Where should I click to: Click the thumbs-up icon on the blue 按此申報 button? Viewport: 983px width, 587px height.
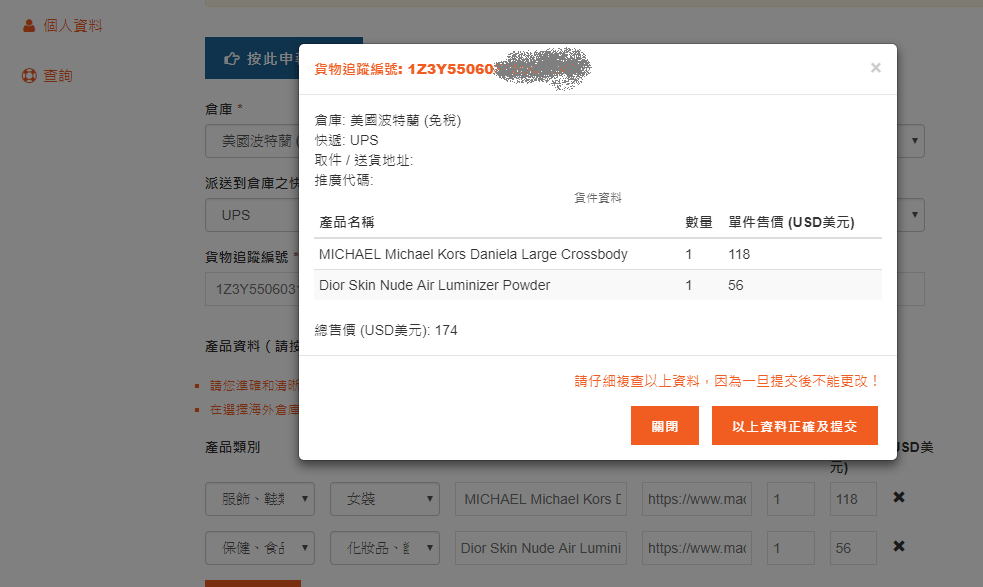click(x=232, y=59)
